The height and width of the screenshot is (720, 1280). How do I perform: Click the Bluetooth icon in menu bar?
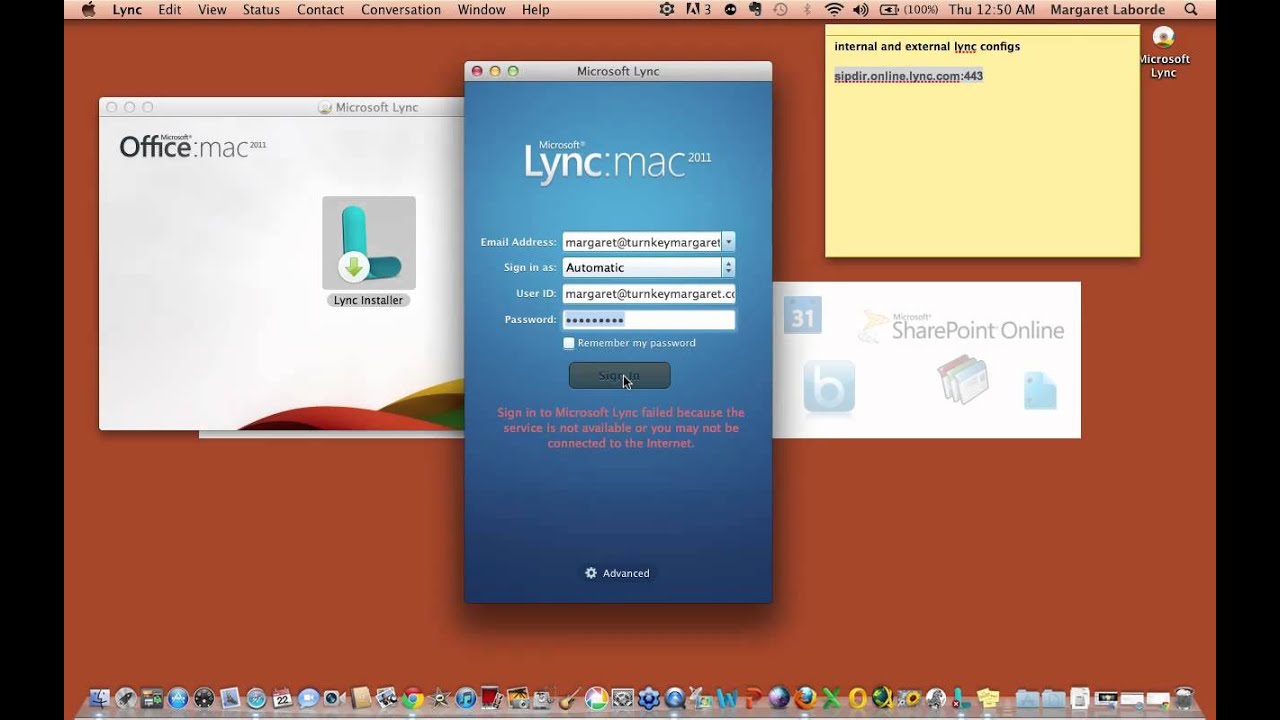tap(807, 10)
